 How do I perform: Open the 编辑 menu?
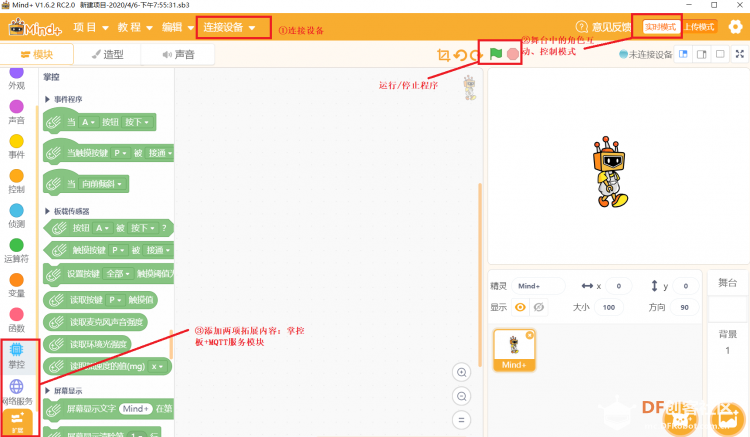[x=177, y=27]
